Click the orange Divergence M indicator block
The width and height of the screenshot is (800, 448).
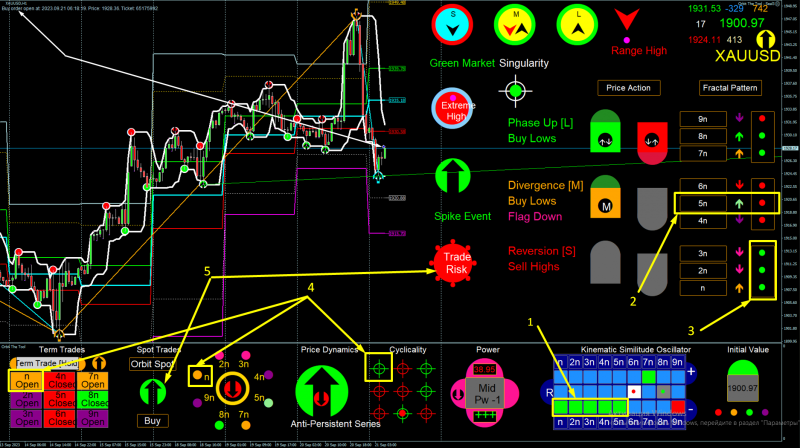605,196
